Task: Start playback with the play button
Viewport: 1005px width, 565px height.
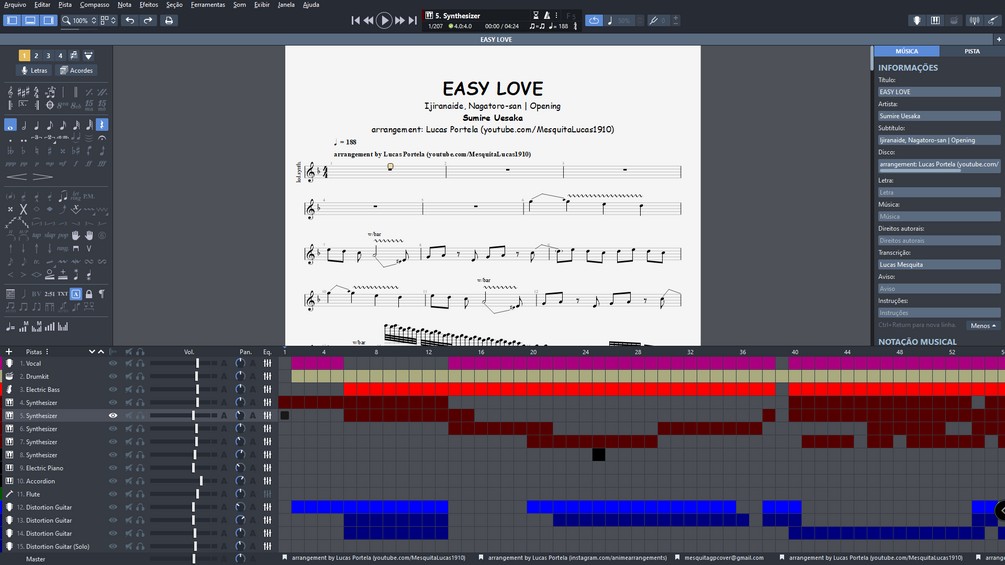Action: pyautogui.click(x=384, y=20)
